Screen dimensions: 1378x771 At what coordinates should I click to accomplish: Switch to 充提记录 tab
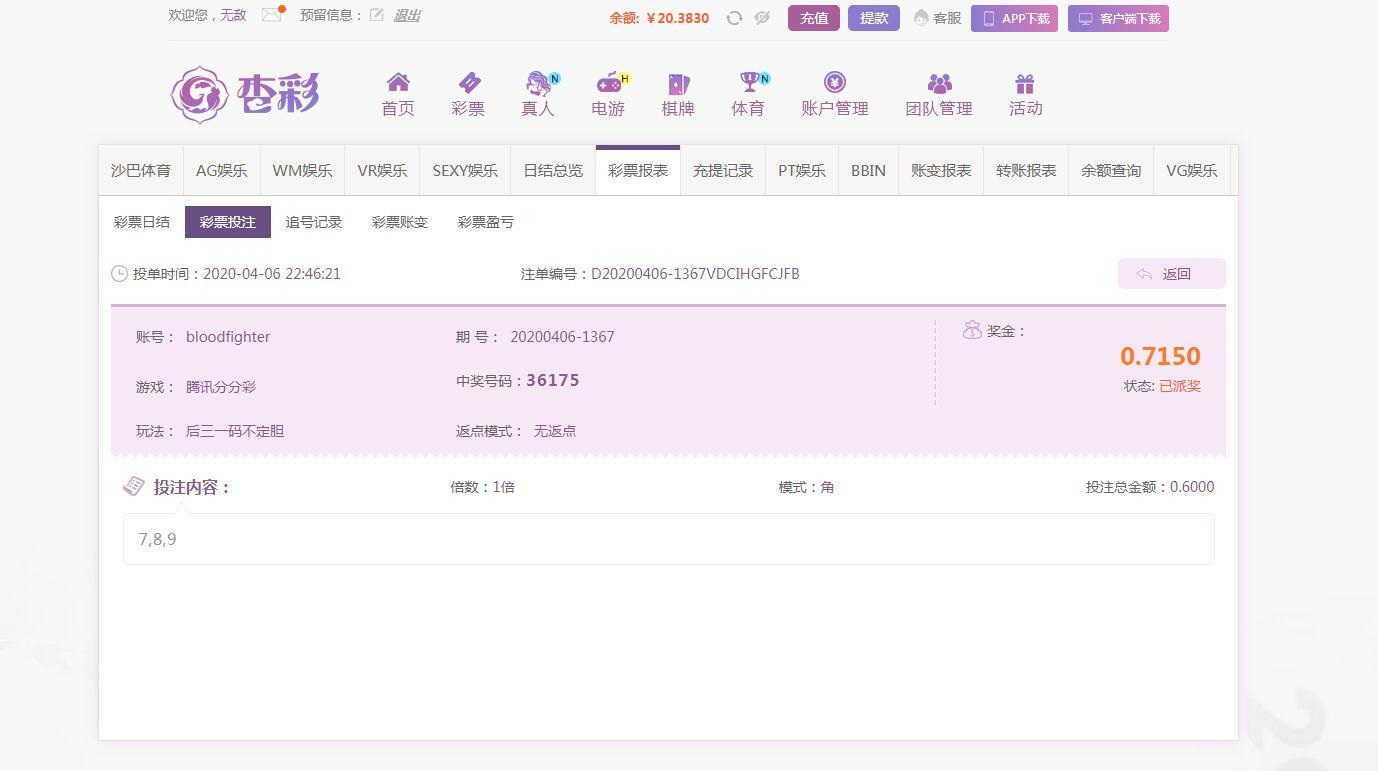coord(723,171)
